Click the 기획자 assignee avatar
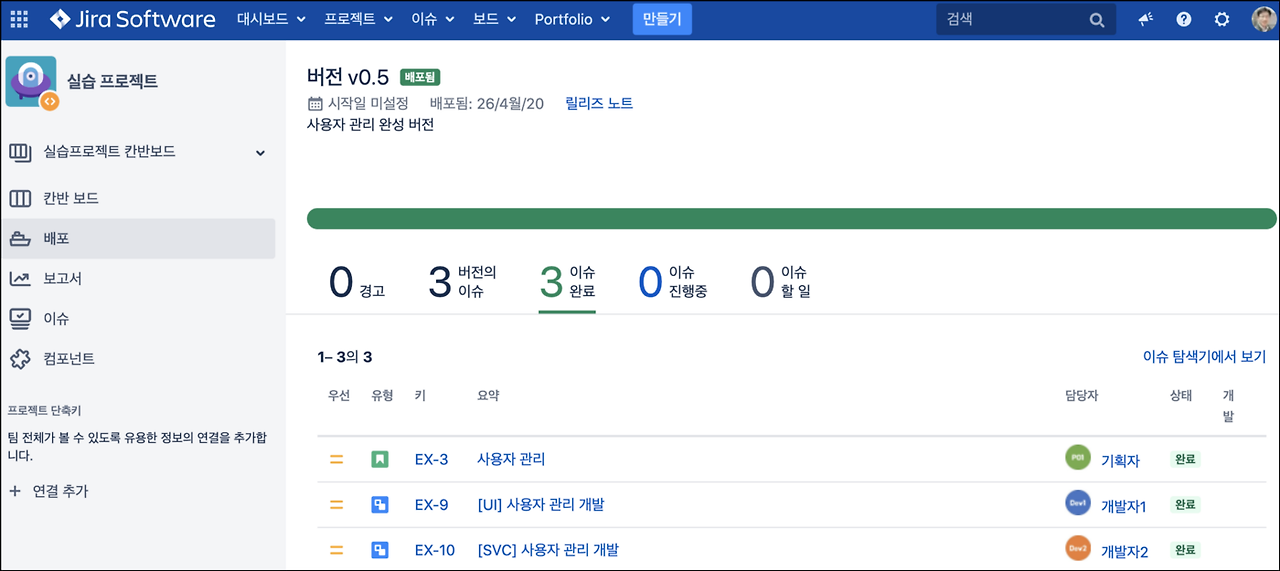This screenshot has height=571, width=1280. pyautogui.click(x=1078, y=458)
